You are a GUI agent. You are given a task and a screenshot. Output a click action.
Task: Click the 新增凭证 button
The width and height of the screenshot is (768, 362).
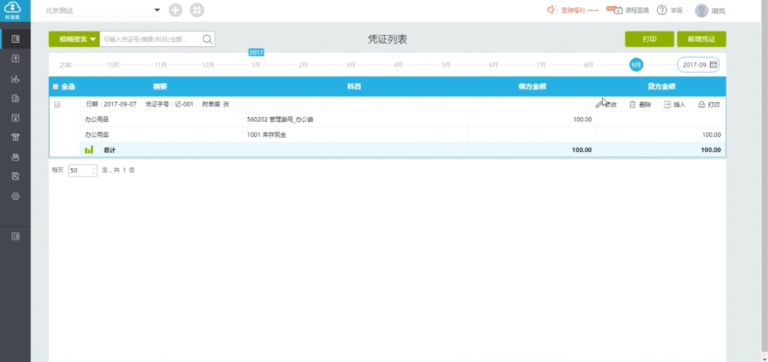click(701, 39)
